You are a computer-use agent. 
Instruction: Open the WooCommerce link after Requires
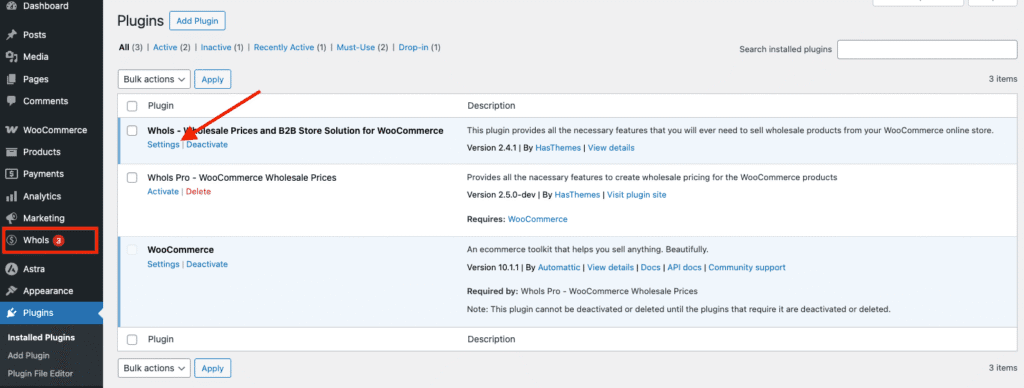tap(537, 219)
